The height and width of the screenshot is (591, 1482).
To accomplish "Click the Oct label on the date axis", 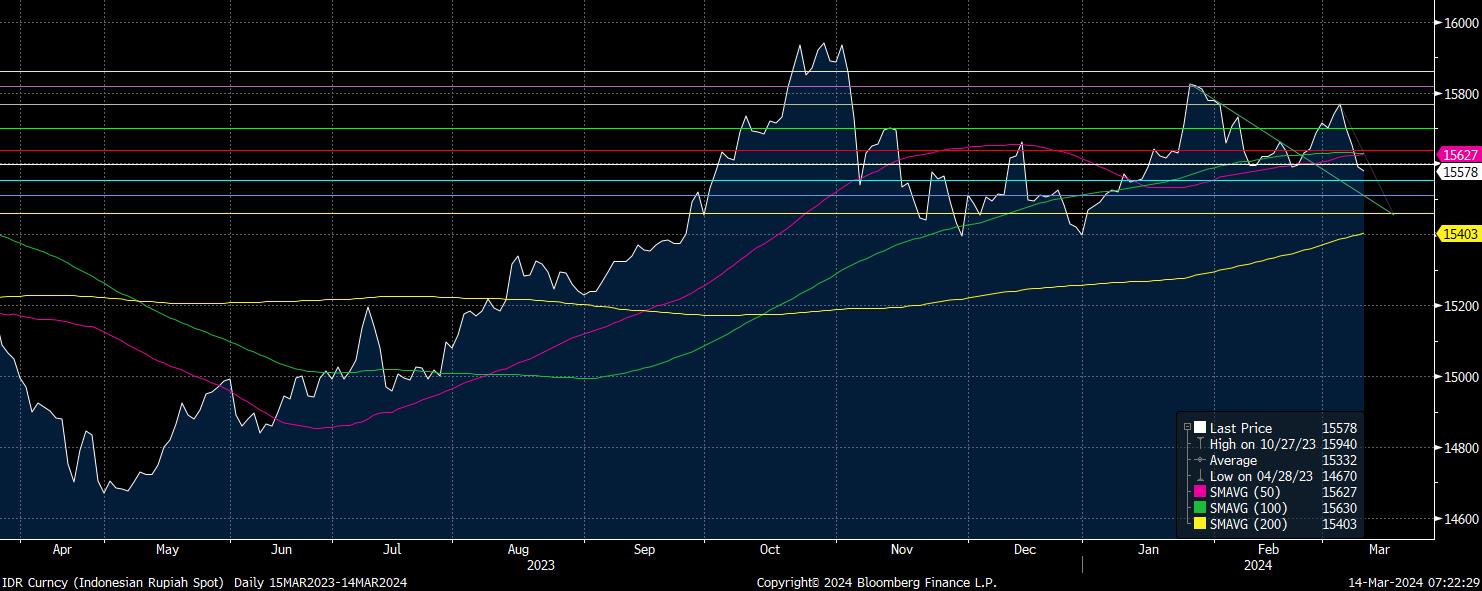I will tap(770, 549).
